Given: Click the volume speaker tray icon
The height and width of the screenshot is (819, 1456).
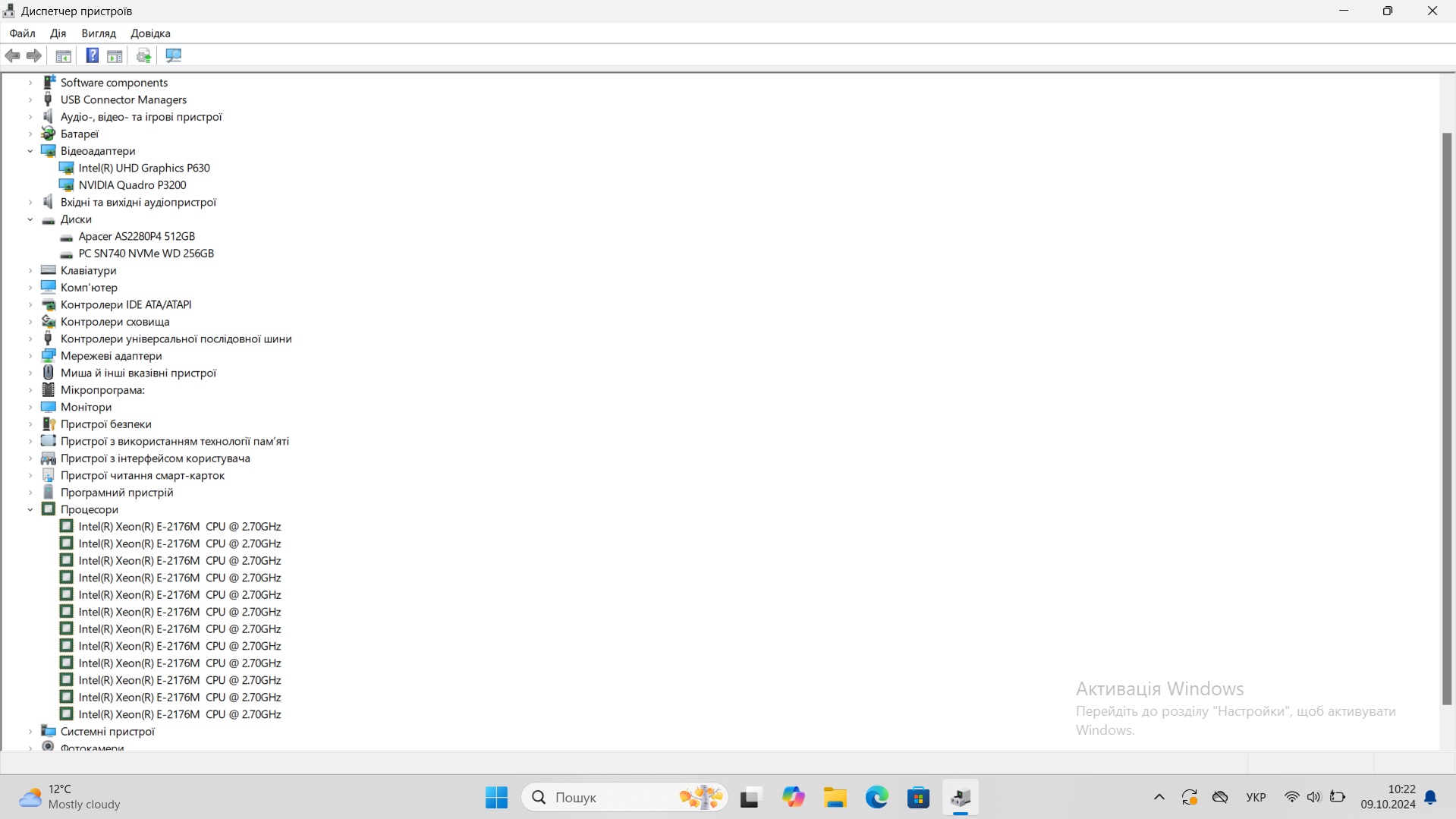Looking at the screenshot, I should [x=1313, y=797].
